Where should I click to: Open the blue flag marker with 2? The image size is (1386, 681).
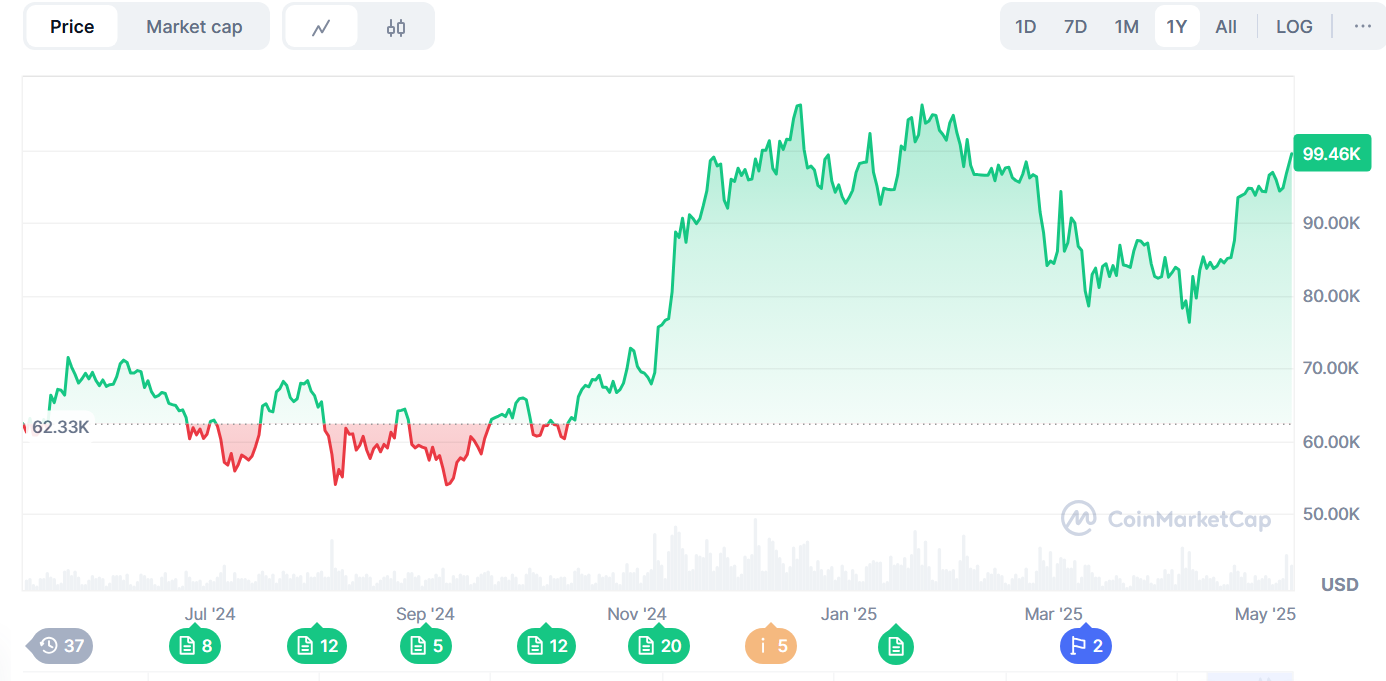1086,646
